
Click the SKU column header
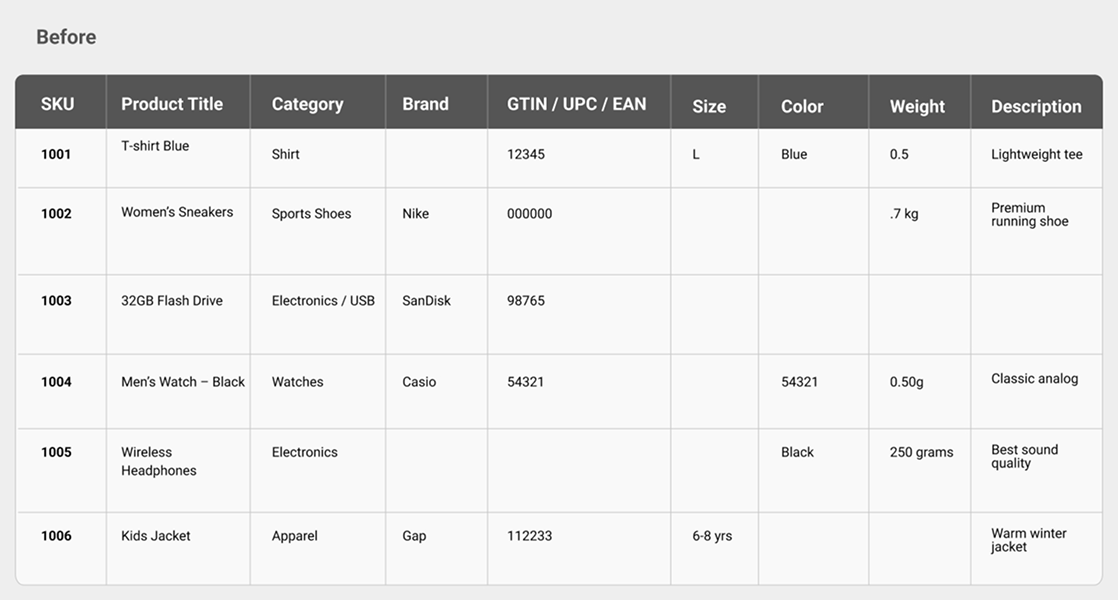57,104
